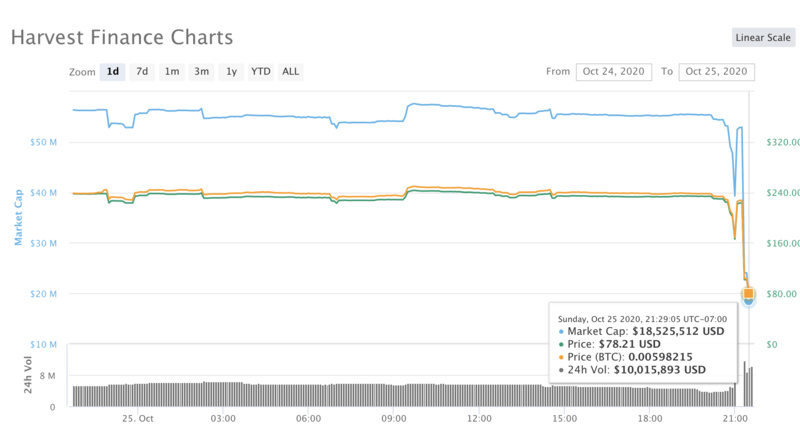This screenshot has width=800, height=436.
Task: Open the From date field Oct 24, 2020
Action: click(x=614, y=71)
